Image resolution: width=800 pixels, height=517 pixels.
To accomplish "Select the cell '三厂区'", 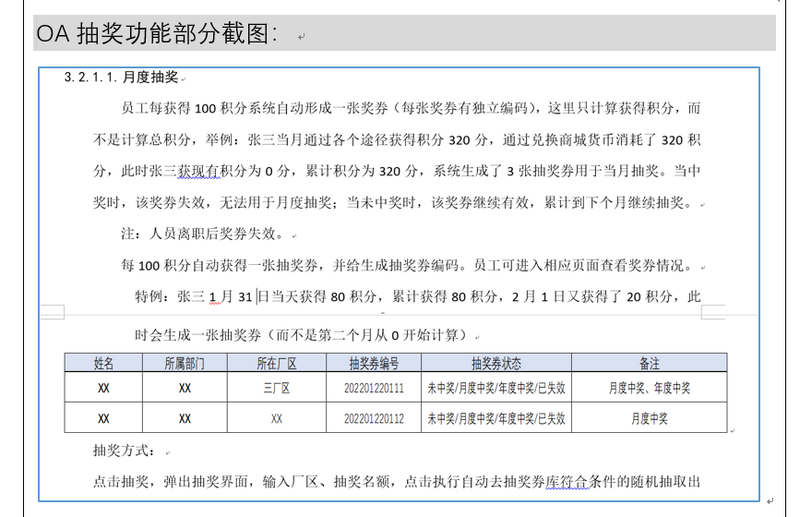I will pyautogui.click(x=277, y=388).
